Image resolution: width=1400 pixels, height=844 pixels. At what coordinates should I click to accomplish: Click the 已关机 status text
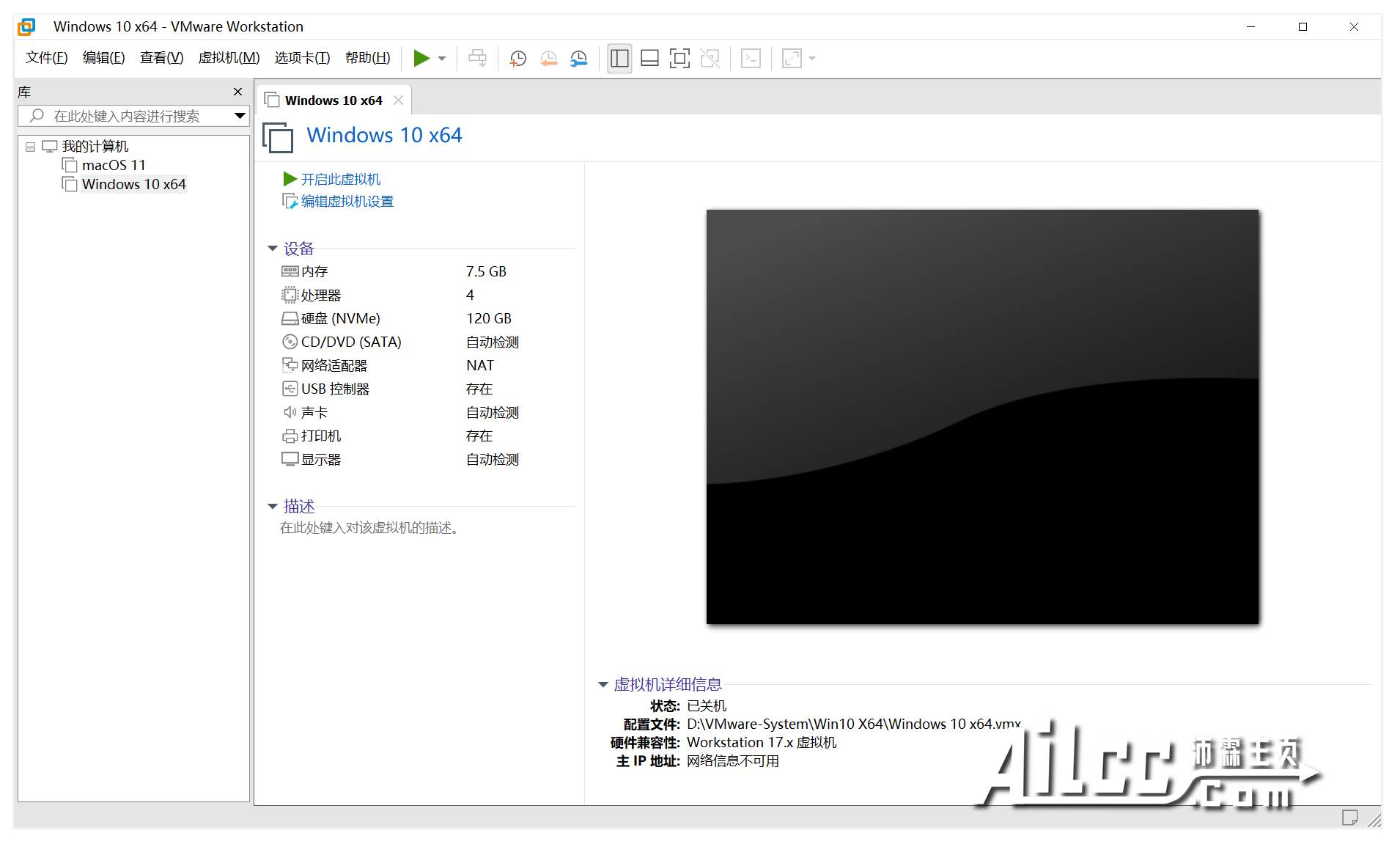pyautogui.click(x=707, y=705)
